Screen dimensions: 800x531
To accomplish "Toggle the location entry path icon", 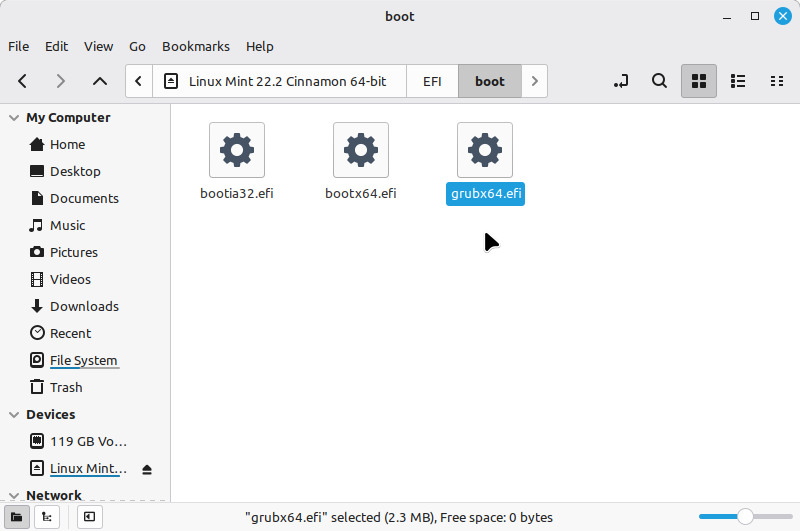I will pos(621,81).
